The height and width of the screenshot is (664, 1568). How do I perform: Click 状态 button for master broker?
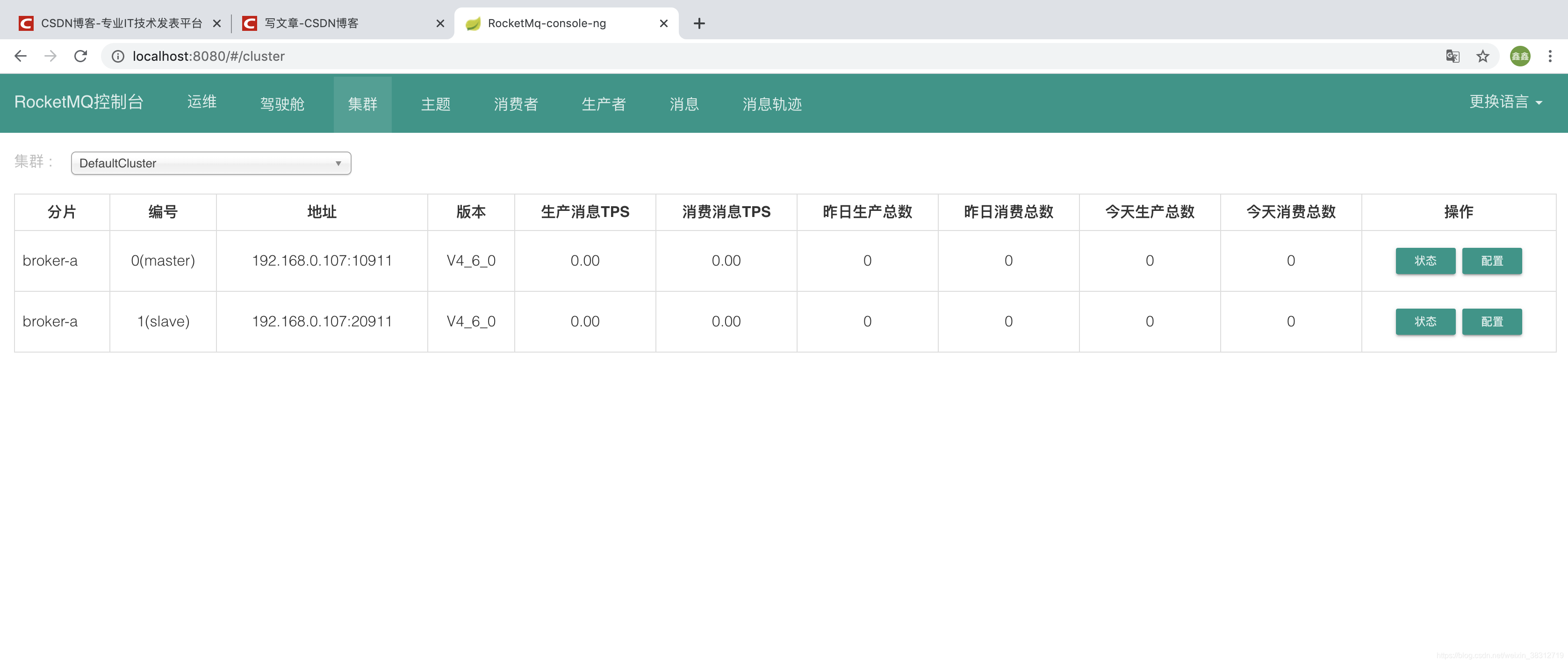coord(1425,260)
